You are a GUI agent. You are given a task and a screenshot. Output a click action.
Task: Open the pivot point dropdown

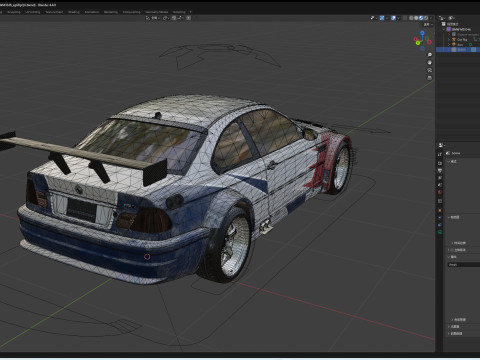point(166,18)
